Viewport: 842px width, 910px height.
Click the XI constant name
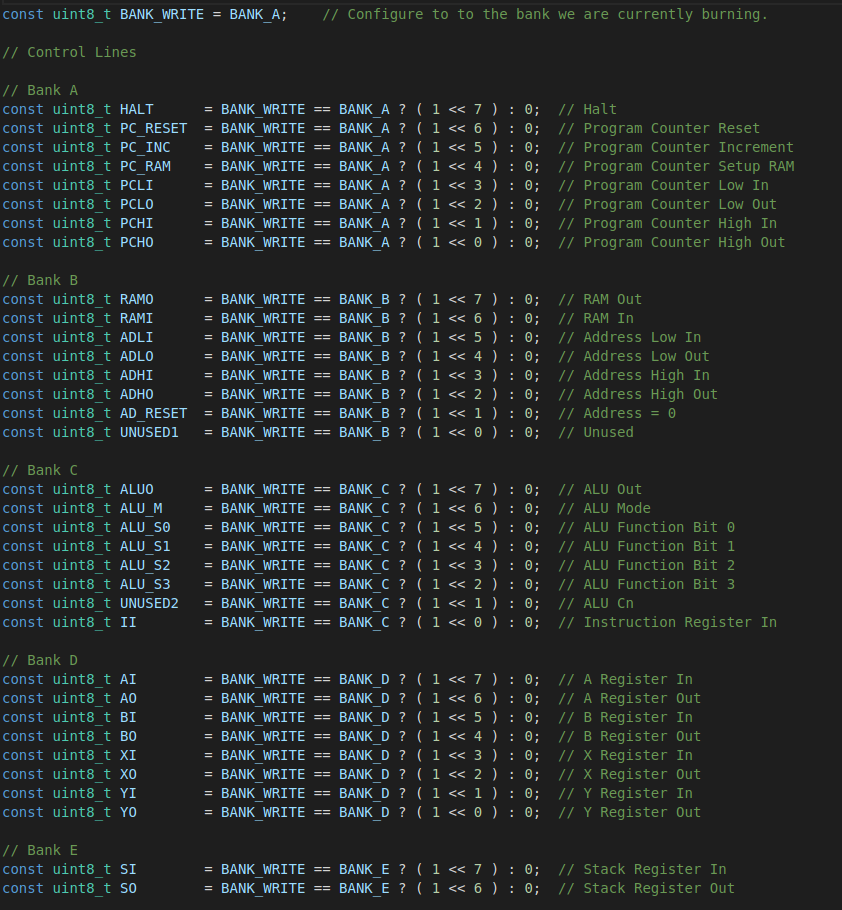coord(128,756)
